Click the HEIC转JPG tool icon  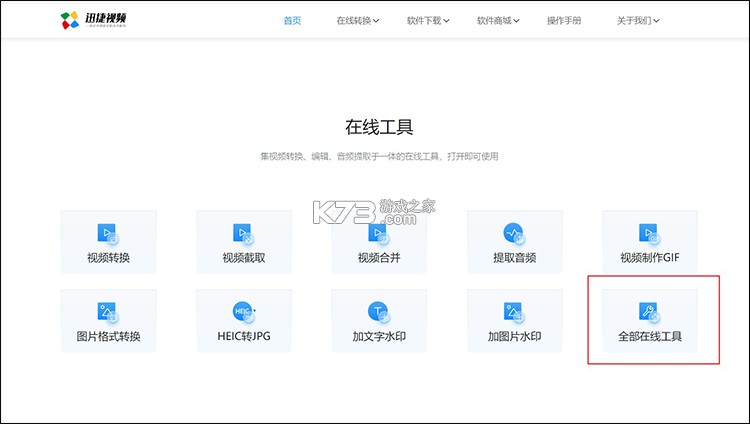(x=244, y=312)
